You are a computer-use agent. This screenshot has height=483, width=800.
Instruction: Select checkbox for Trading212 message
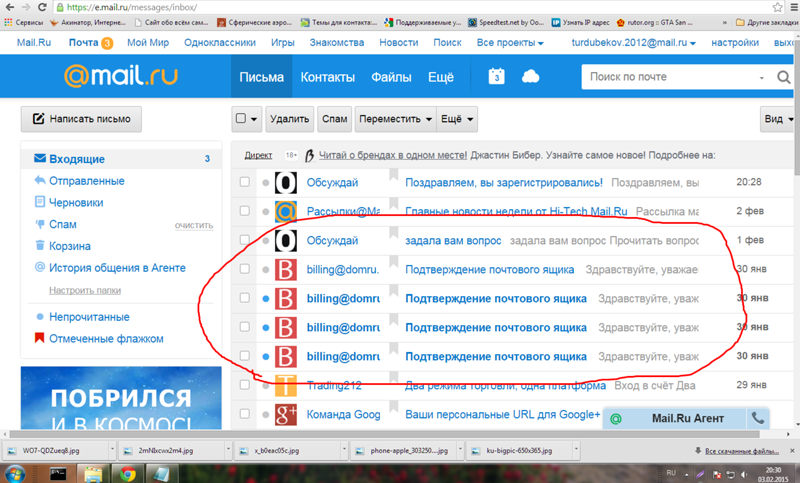pos(245,385)
